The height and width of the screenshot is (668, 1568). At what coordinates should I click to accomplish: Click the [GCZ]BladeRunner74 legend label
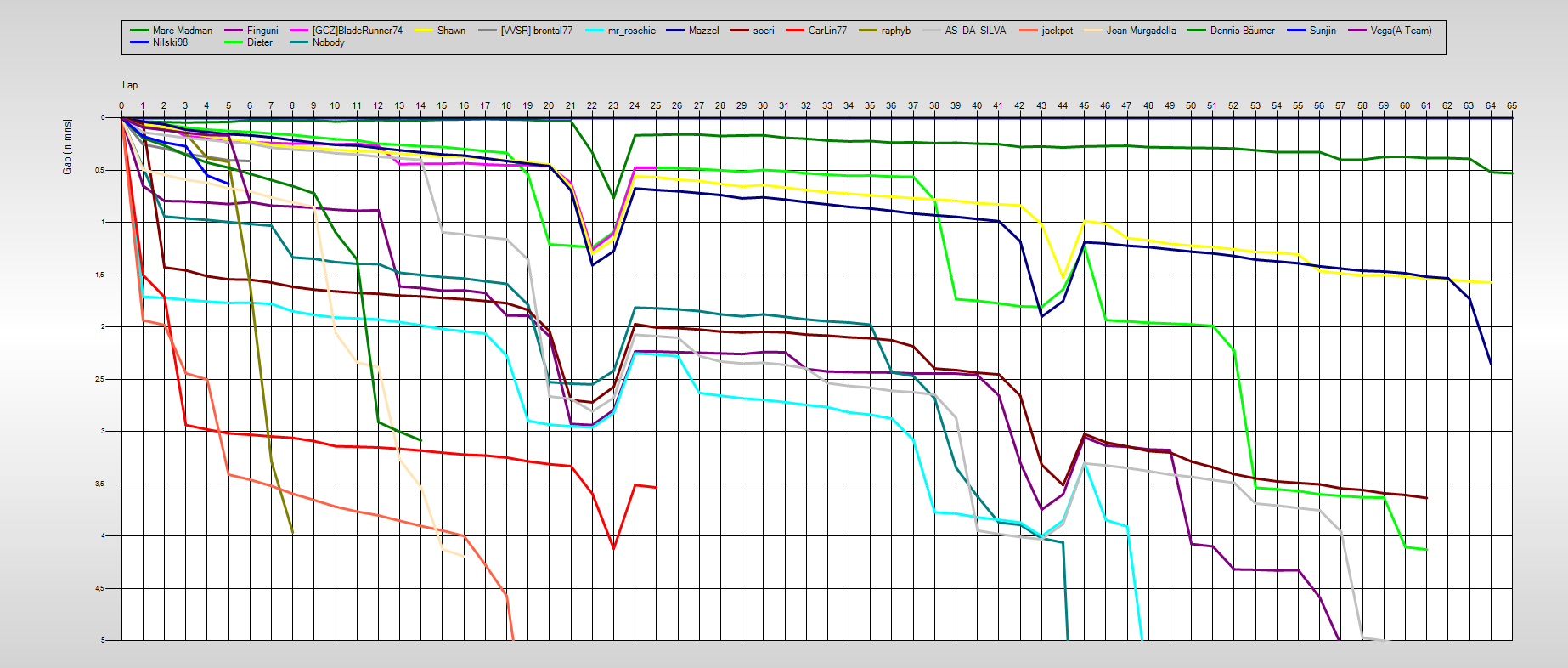[x=357, y=31]
